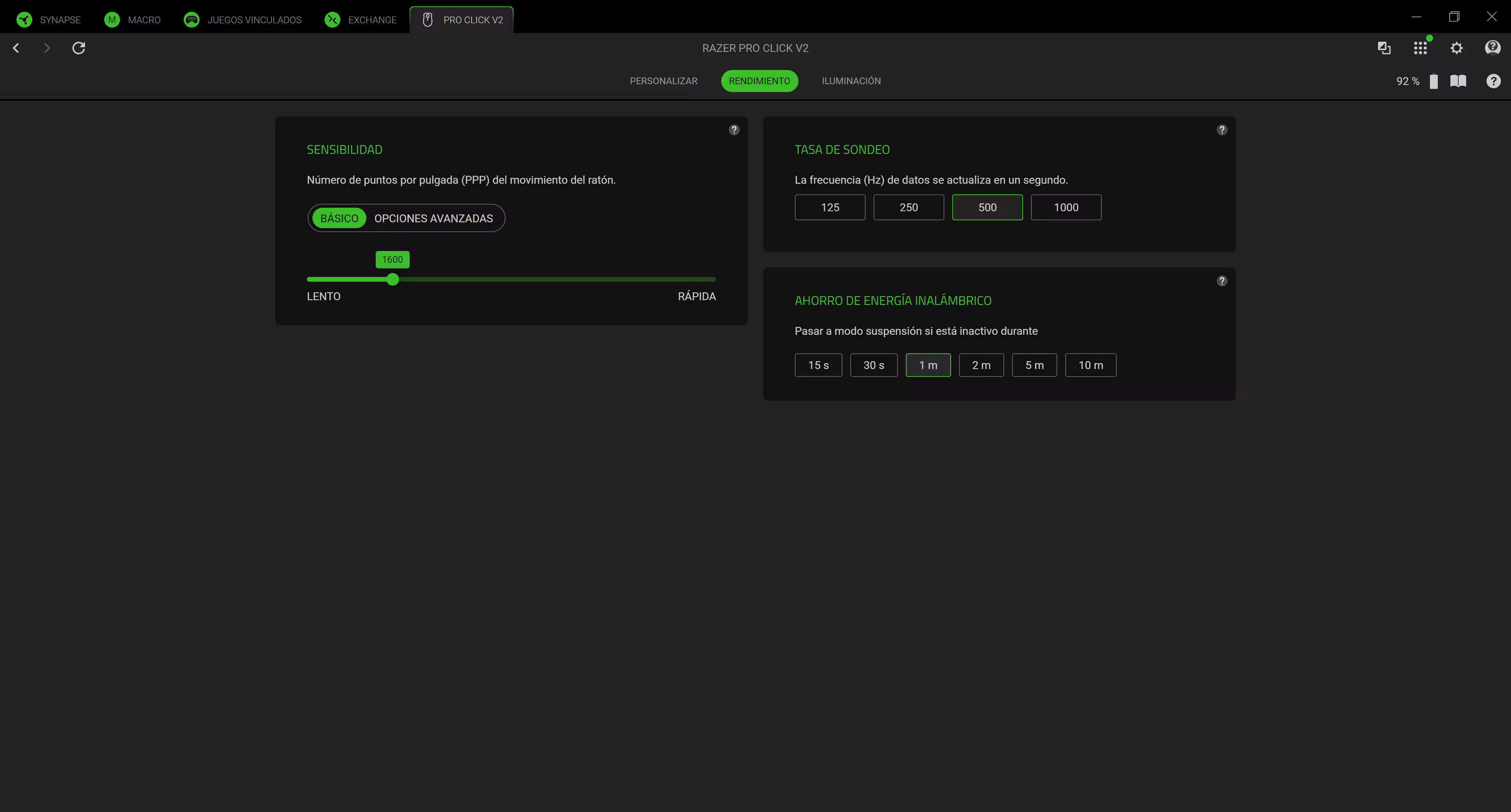This screenshot has height=812, width=1511.
Task: Set sleep timeout to 30 s
Action: [874, 365]
